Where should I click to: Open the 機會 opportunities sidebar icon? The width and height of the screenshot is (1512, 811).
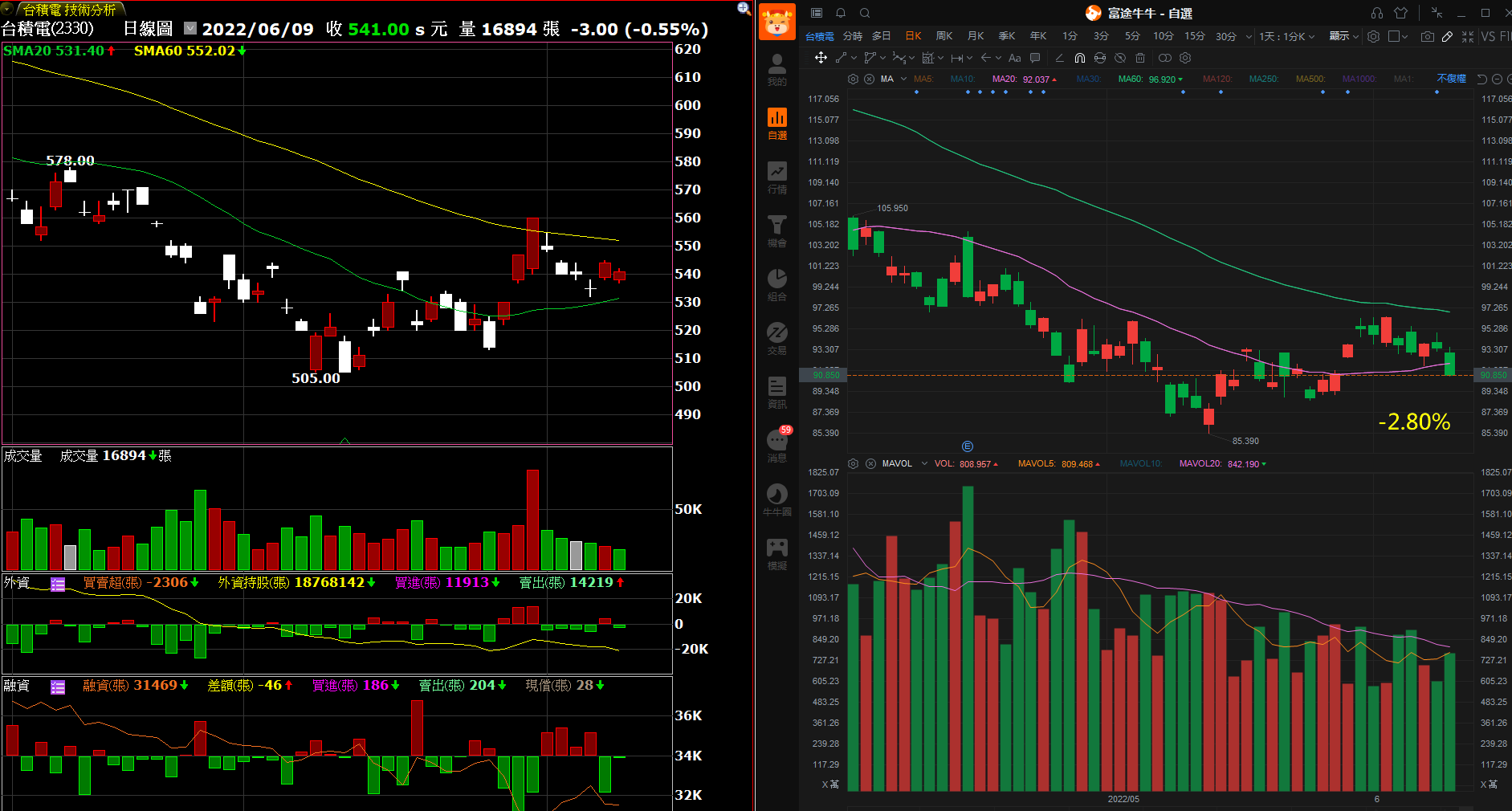776,230
